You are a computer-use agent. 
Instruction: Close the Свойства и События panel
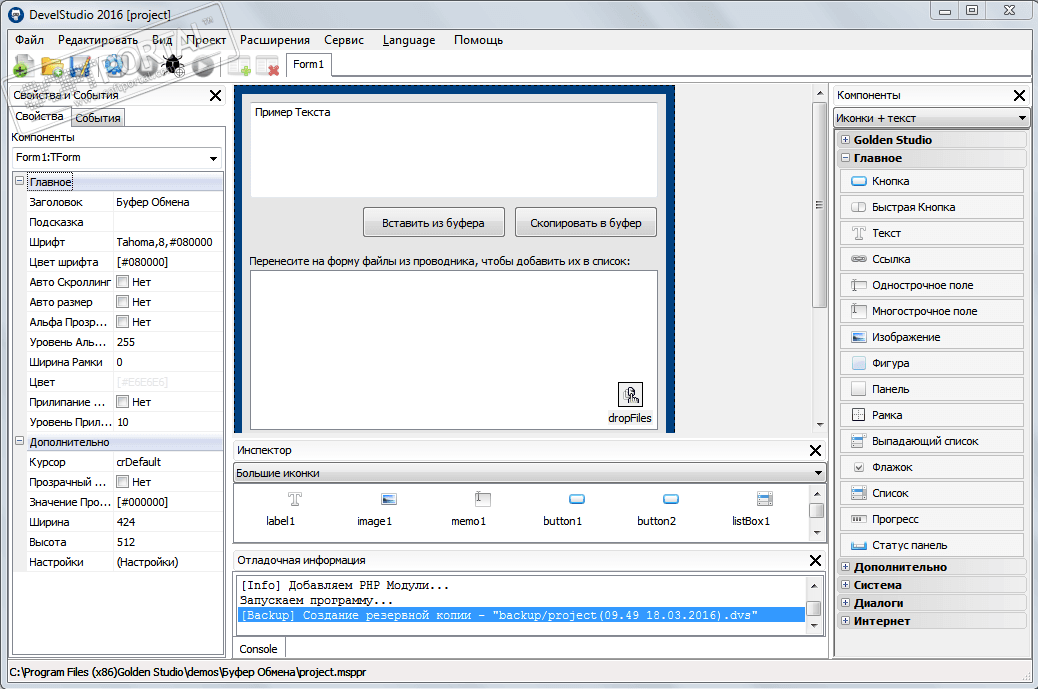click(x=215, y=95)
